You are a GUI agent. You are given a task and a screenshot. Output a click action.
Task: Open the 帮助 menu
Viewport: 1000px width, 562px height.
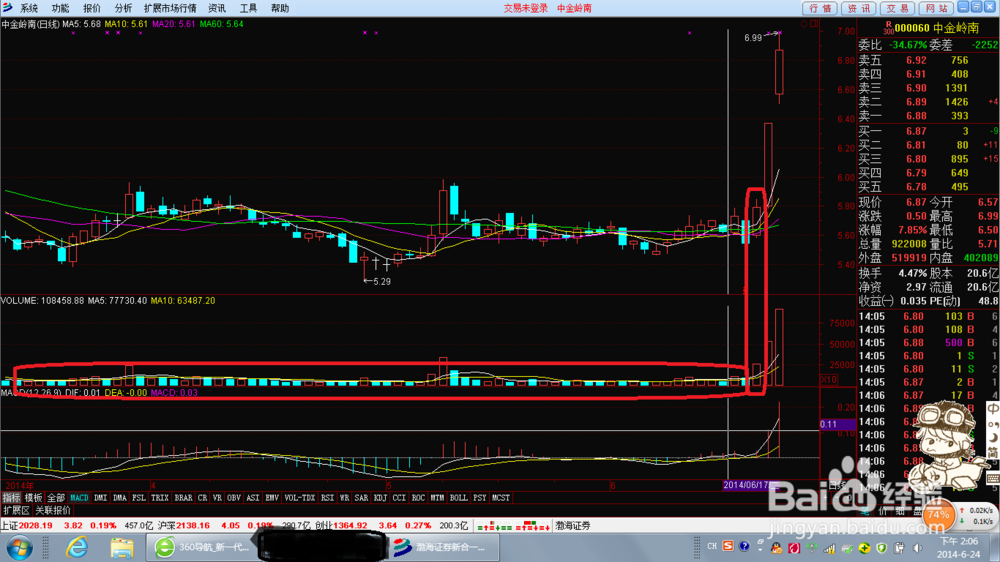279,8
